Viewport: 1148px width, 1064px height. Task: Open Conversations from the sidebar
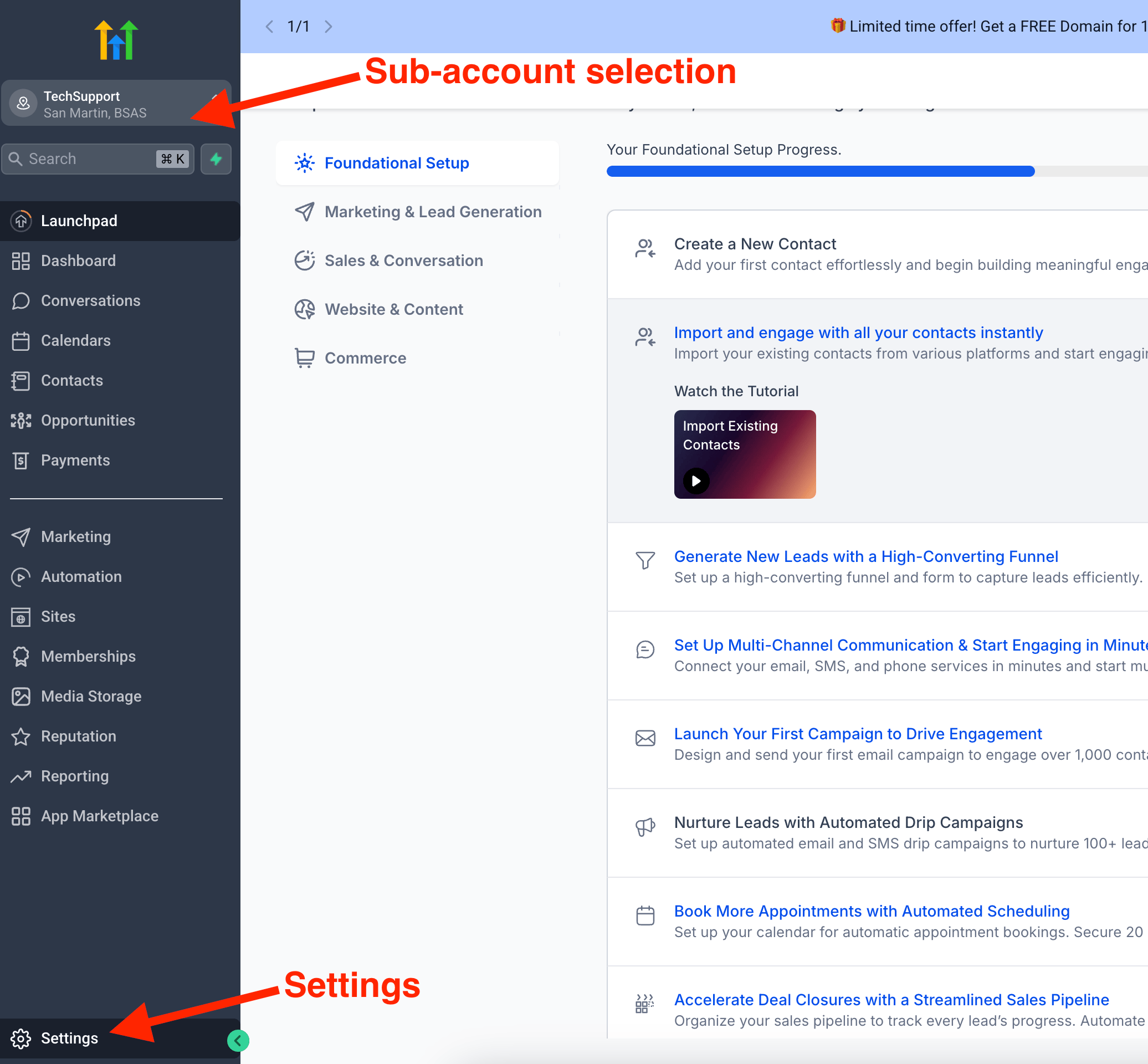coord(120,300)
